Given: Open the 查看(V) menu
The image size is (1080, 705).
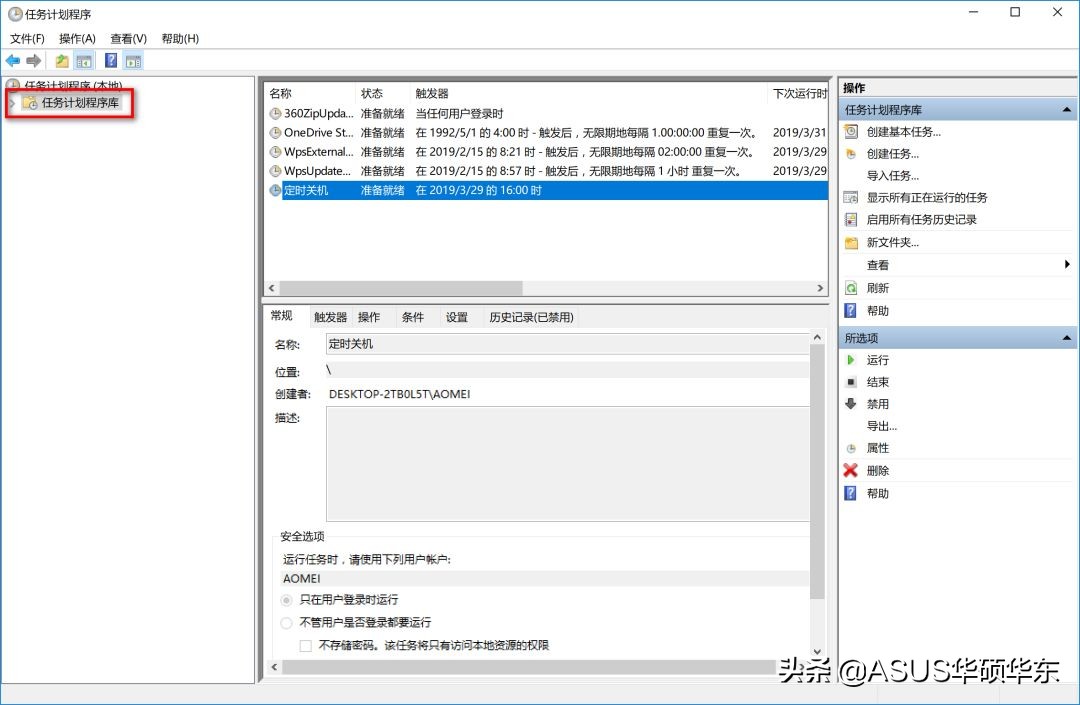Looking at the screenshot, I should tap(129, 39).
